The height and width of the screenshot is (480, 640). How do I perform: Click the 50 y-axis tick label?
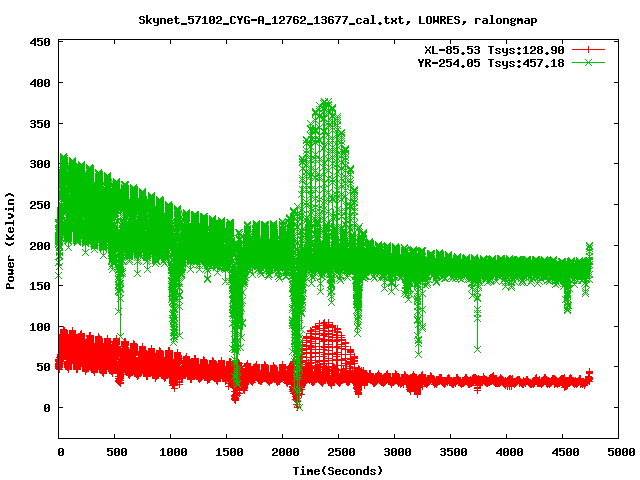[44, 367]
